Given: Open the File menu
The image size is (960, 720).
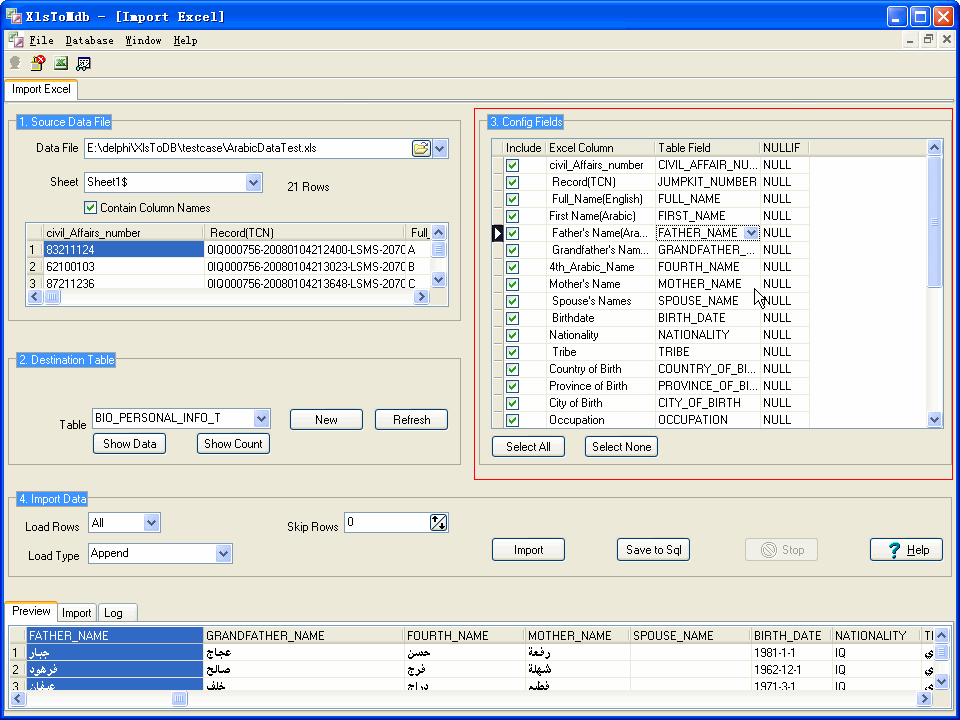Looking at the screenshot, I should tap(42, 40).
